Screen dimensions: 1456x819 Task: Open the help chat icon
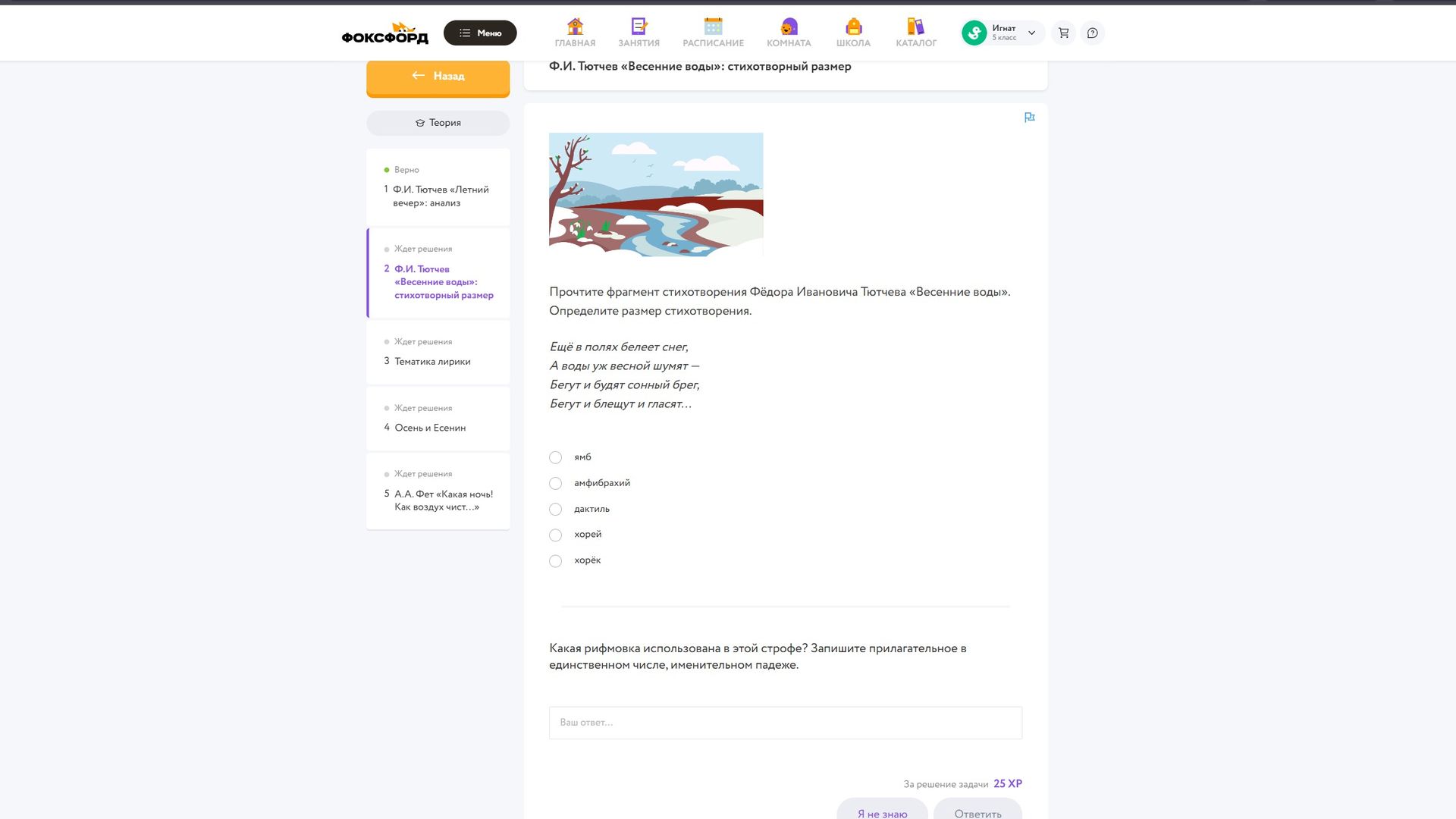point(1092,33)
